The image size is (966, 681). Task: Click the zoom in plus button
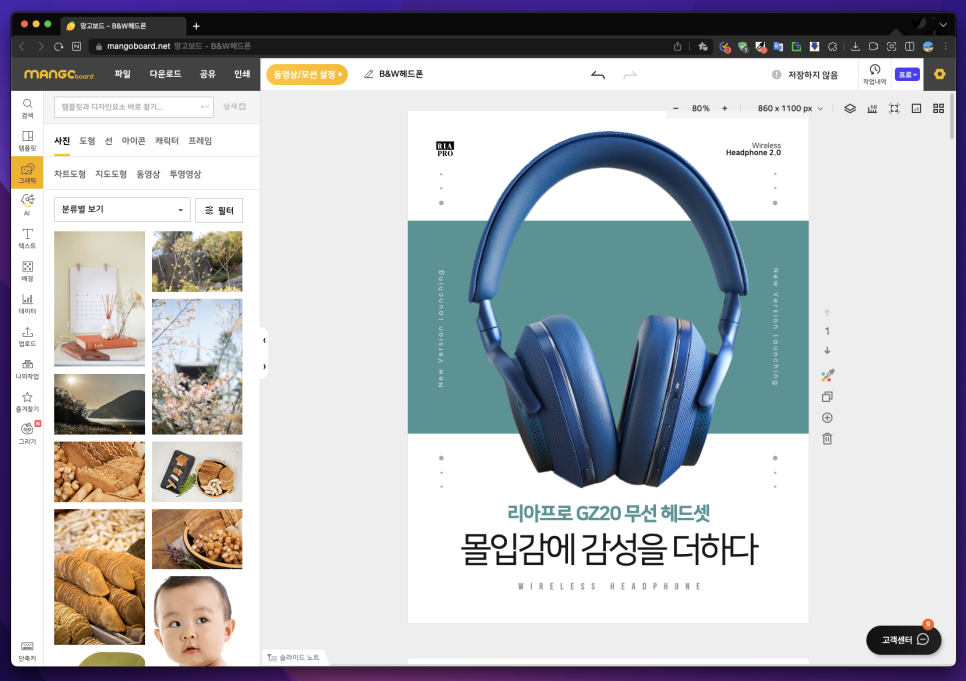[724, 108]
